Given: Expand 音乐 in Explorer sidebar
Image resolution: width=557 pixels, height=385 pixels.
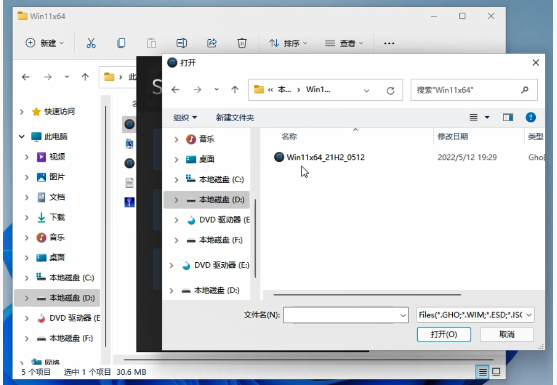Looking at the screenshot, I should 27,238.
